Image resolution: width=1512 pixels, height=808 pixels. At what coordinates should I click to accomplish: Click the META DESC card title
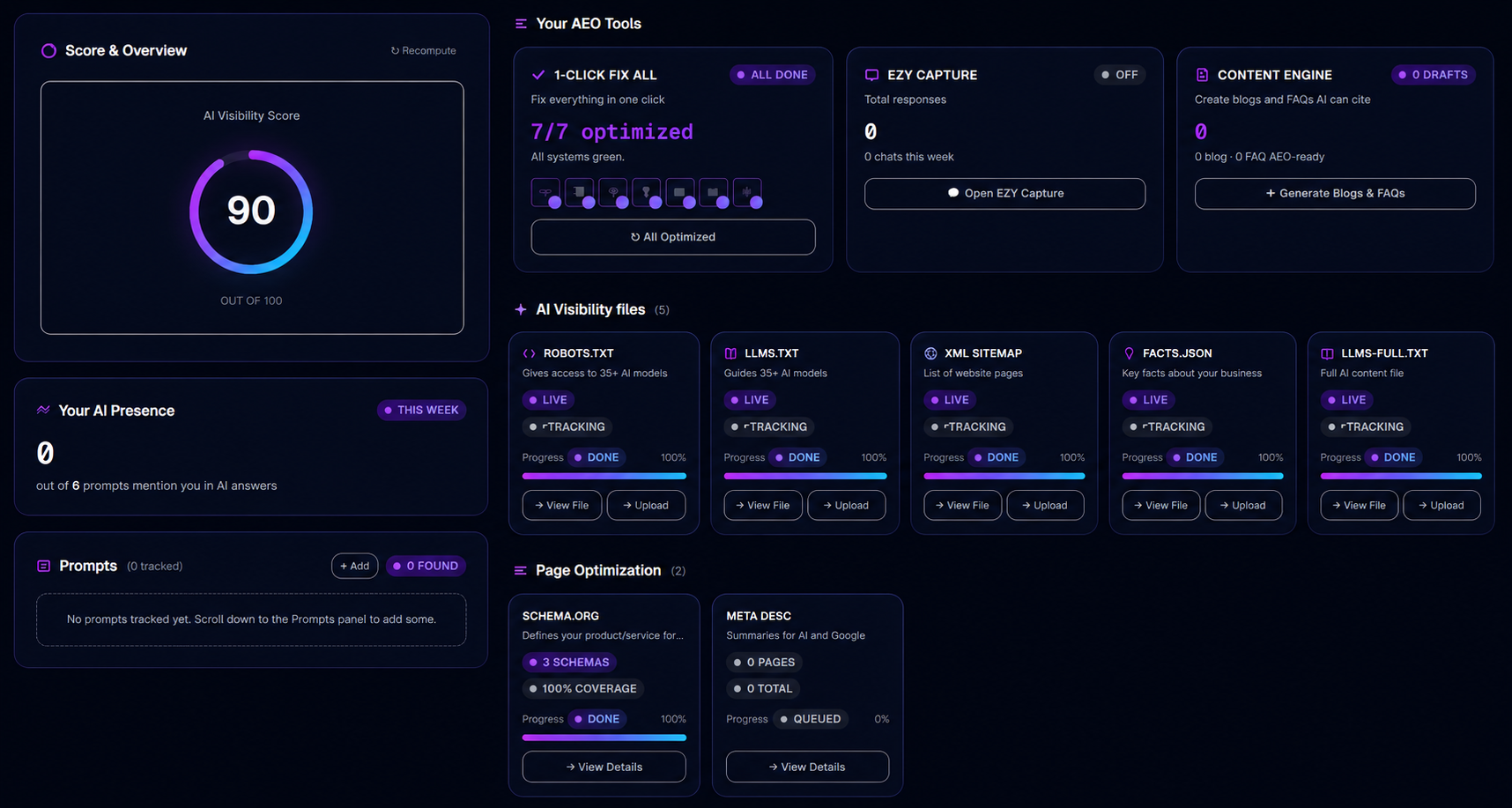click(x=759, y=616)
